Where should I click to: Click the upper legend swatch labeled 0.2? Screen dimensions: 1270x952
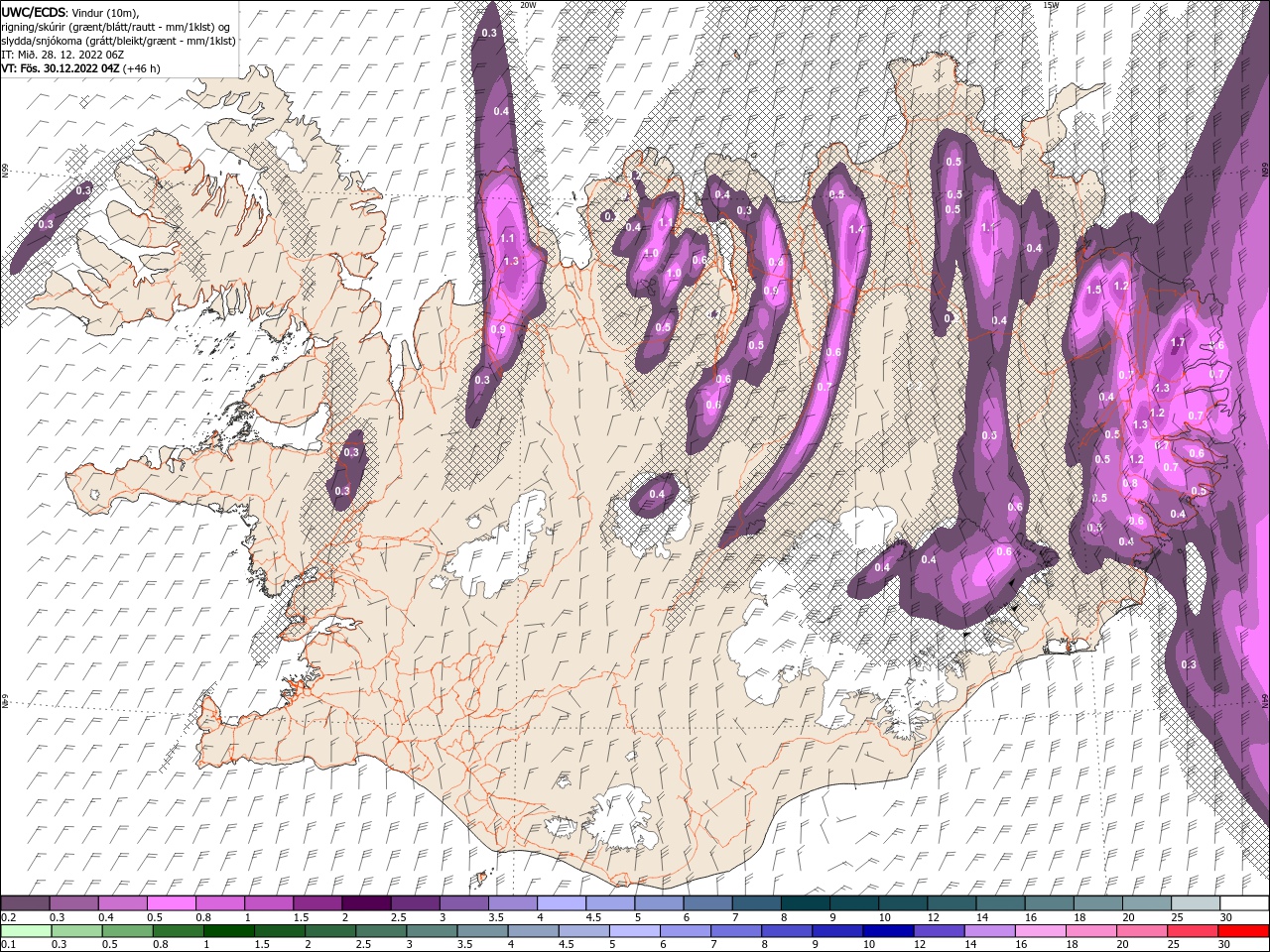point(25,903)
